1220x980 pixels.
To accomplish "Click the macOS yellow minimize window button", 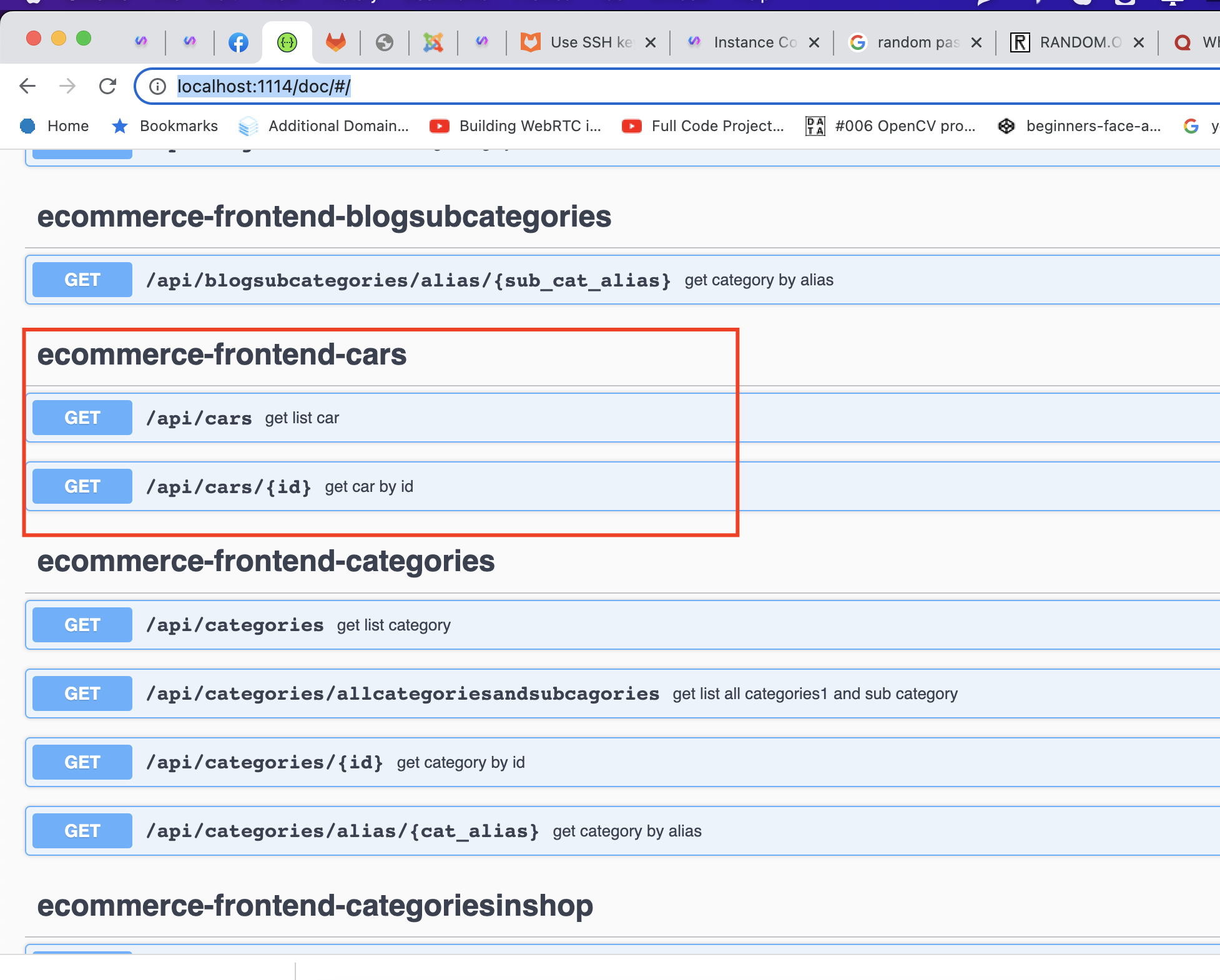I will tap(59, 39).
